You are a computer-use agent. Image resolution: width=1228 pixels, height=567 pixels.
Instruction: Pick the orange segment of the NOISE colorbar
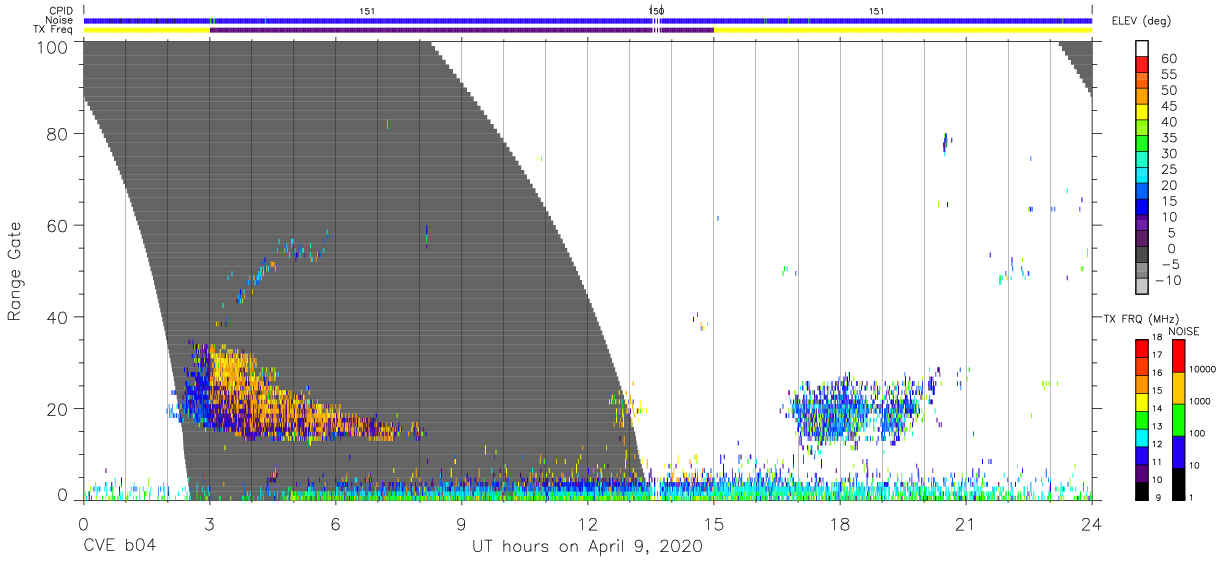[x=1179, y=387]
